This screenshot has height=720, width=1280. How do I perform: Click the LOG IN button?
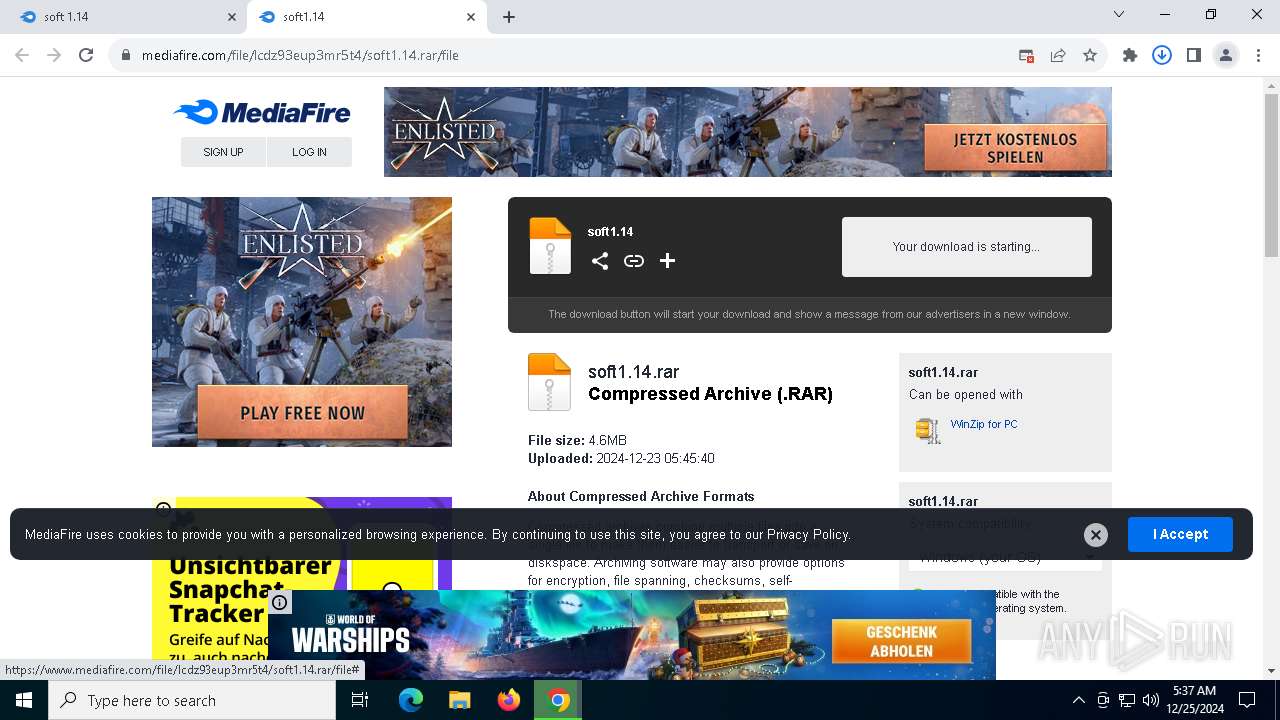(x=309, y=152)
